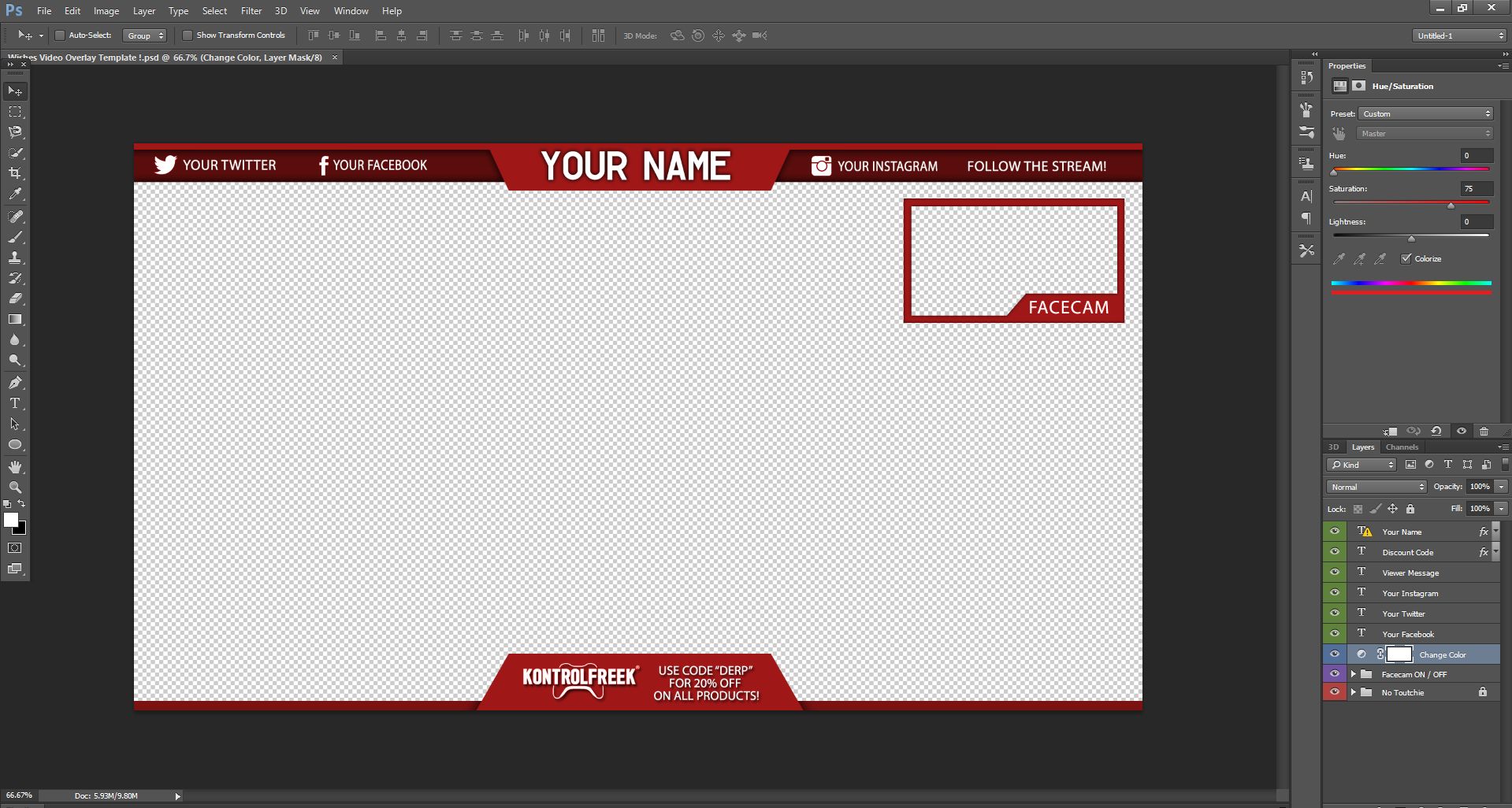Choose the Zoom tool
This screenshot has height=808, width=1512.
[15, 487]
